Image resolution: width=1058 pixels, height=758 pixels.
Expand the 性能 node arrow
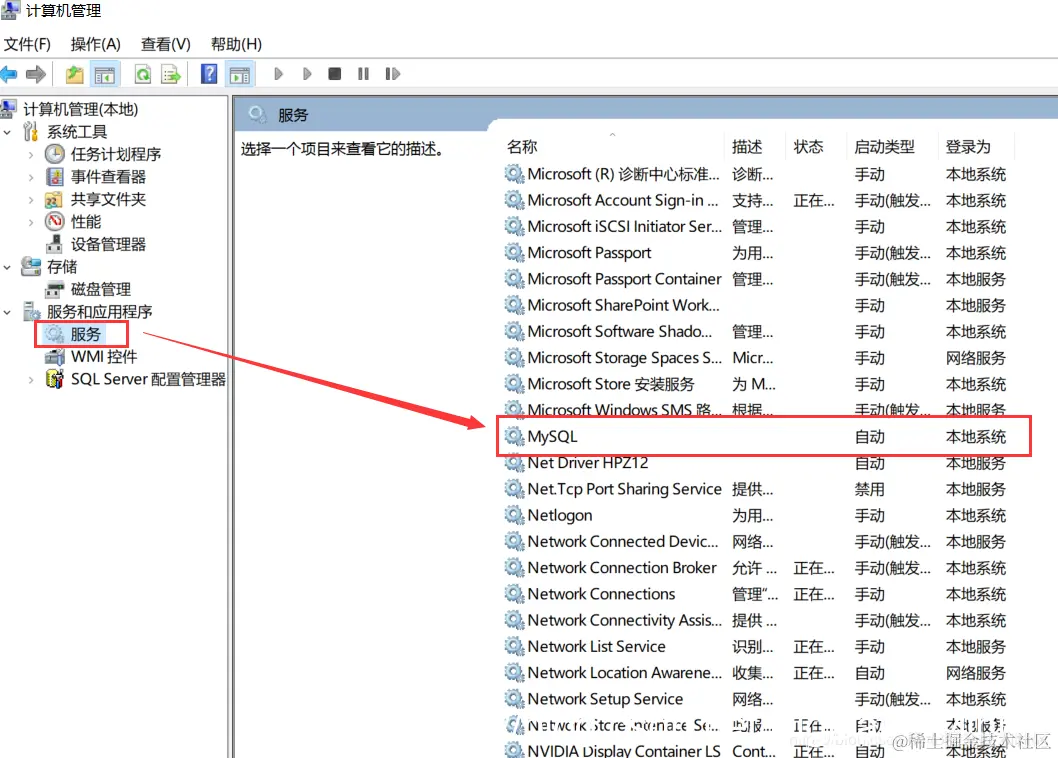(30, 221)
